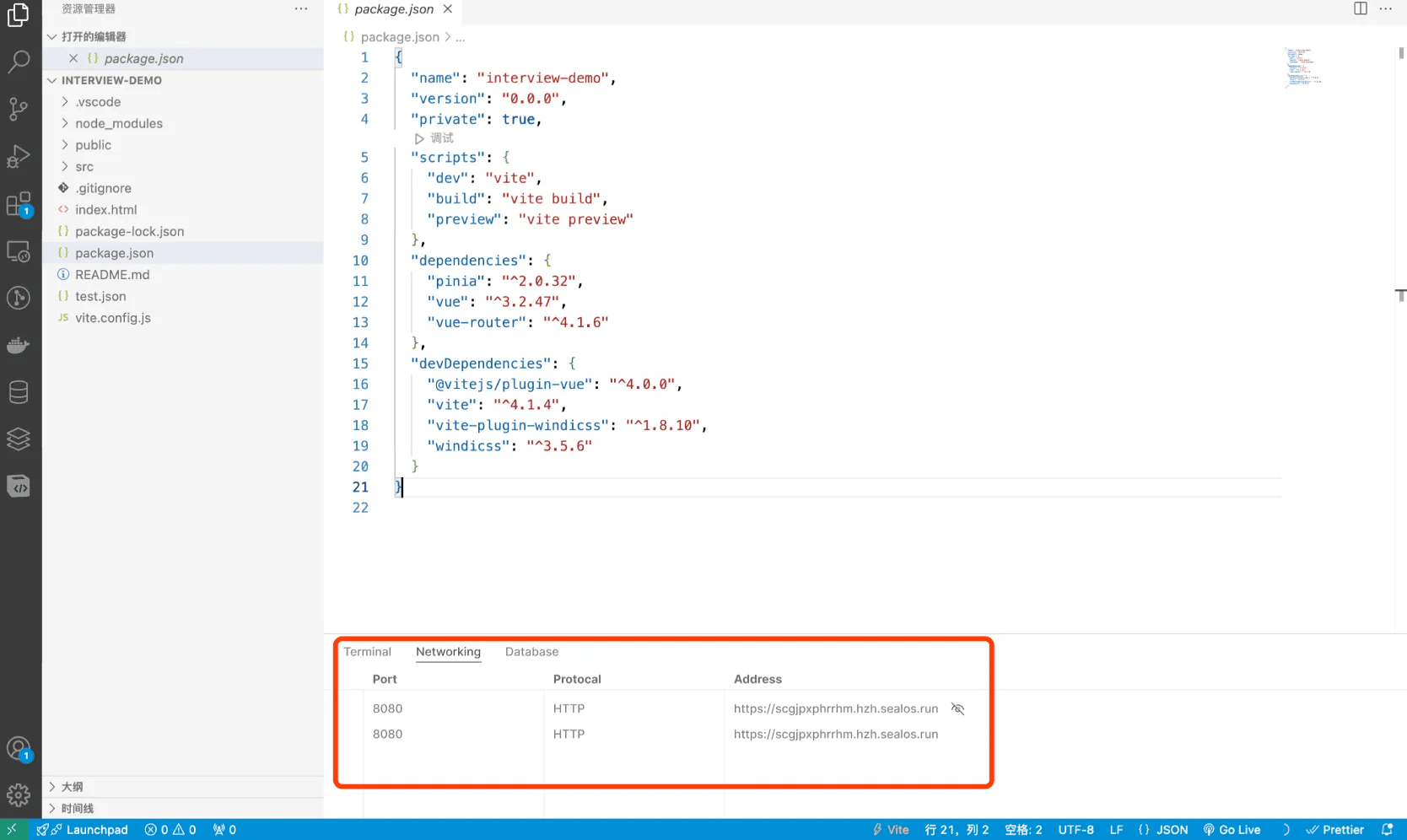
Task: Change end of line sequence LF
Action: (x=1116, y=830)
